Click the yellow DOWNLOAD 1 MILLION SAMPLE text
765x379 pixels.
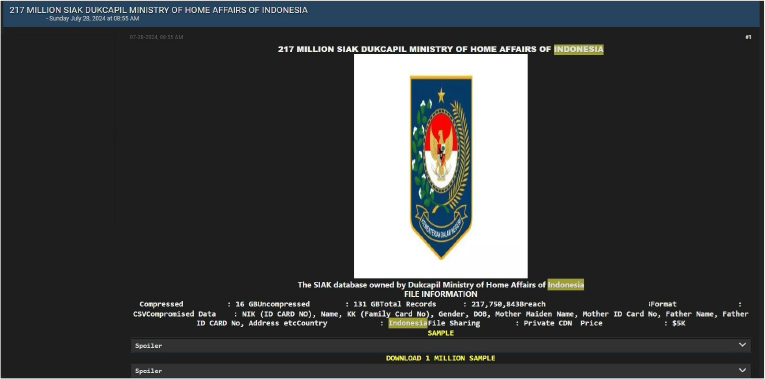pos(441,358)
